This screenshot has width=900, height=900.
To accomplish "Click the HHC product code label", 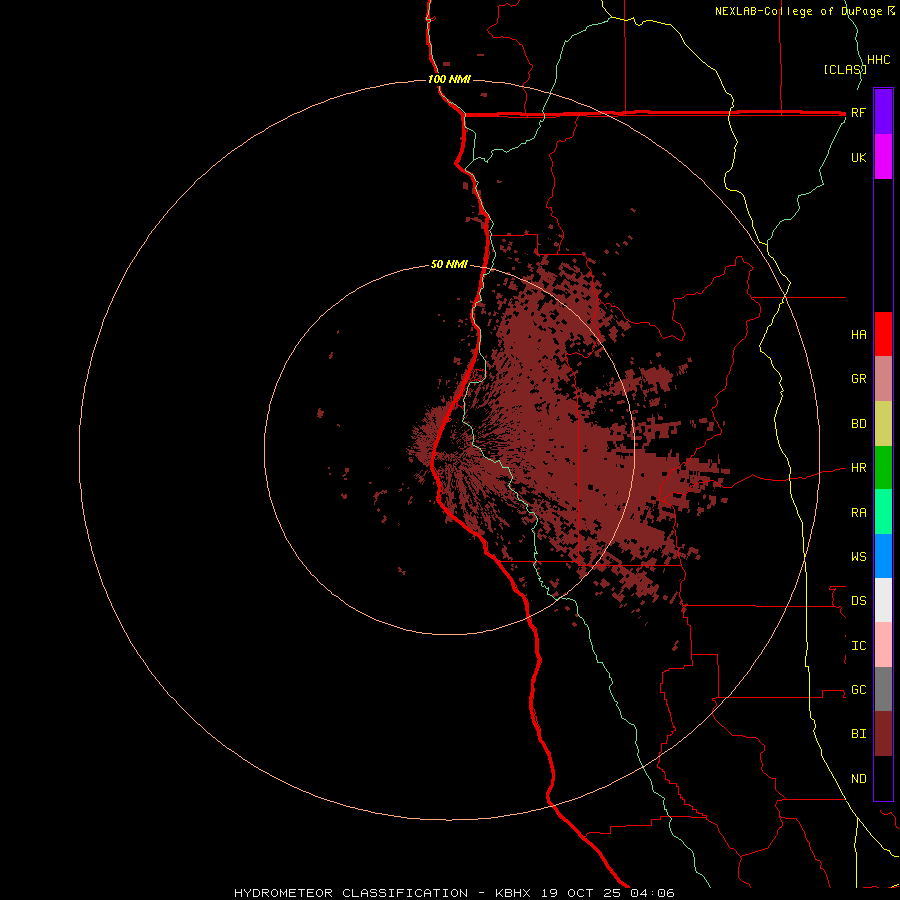I will click(879, 60).
